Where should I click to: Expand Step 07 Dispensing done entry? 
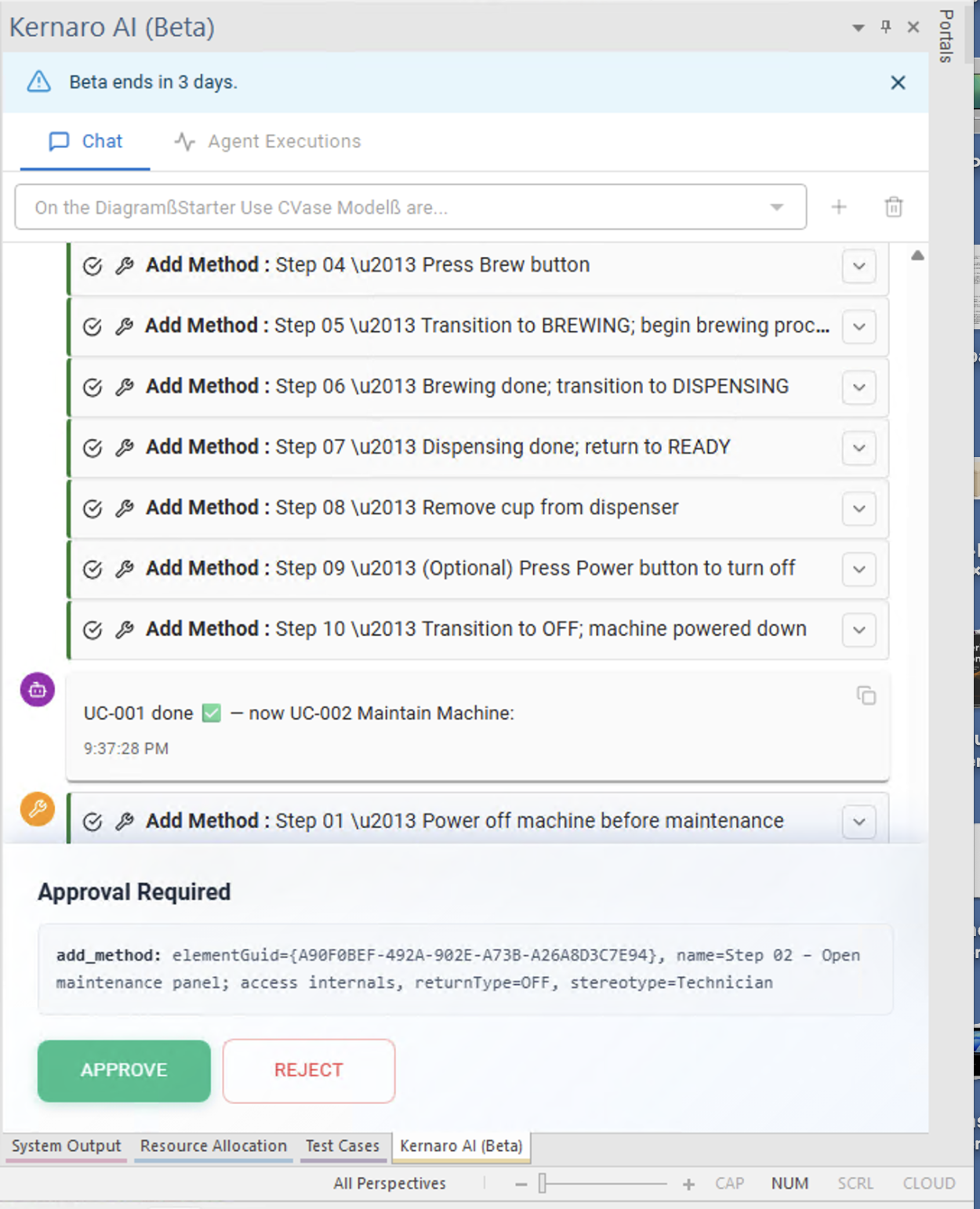(x=859, y=448)
